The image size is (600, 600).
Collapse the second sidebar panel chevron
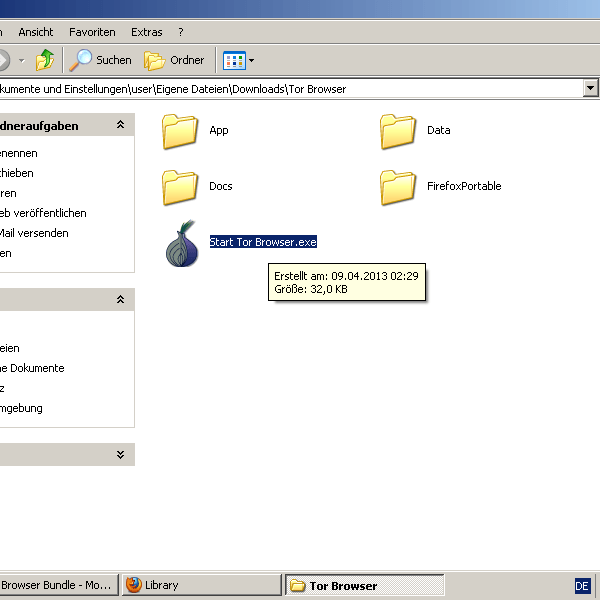[120, 299]
